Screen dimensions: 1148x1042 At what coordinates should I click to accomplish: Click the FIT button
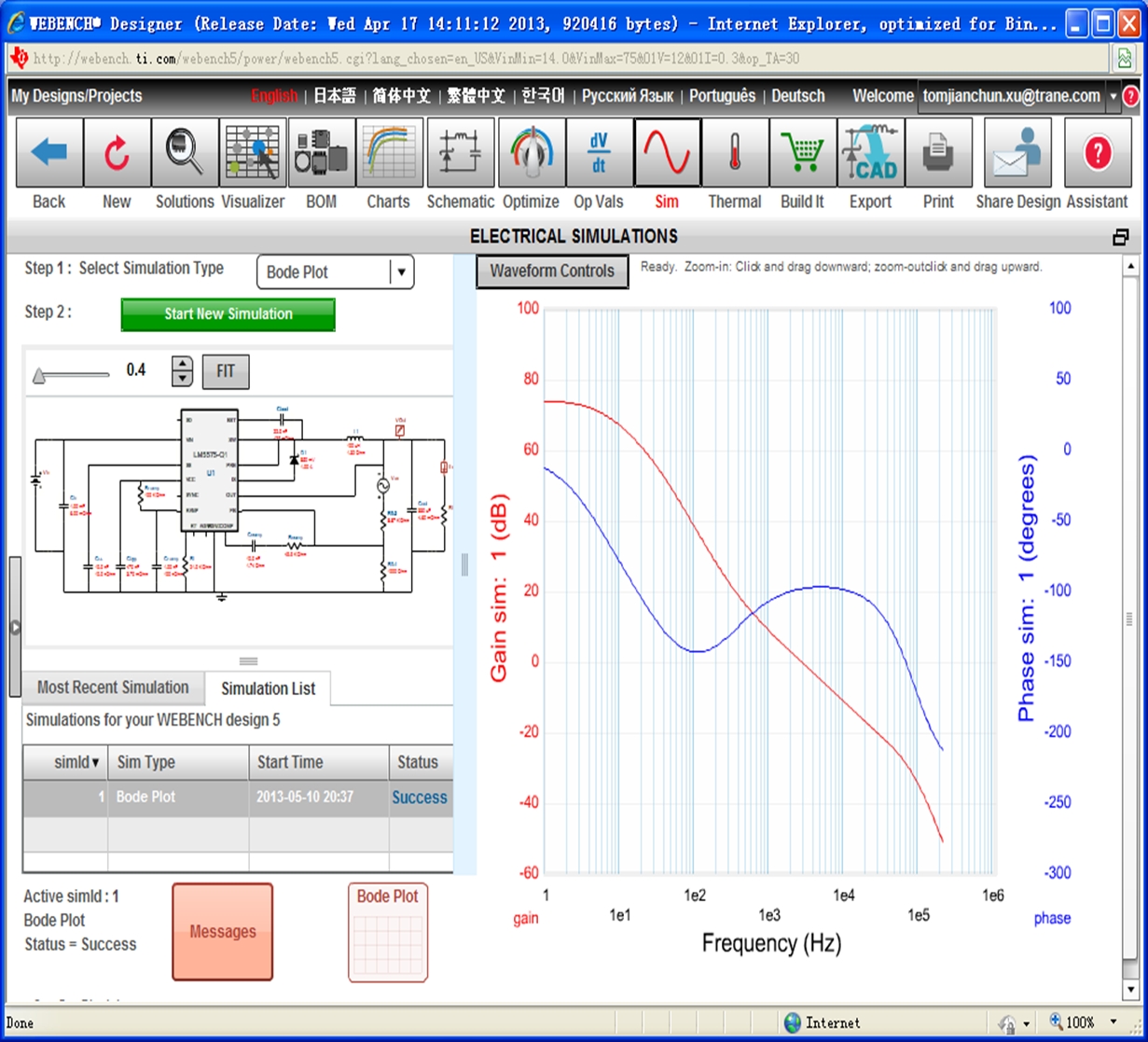226,371
